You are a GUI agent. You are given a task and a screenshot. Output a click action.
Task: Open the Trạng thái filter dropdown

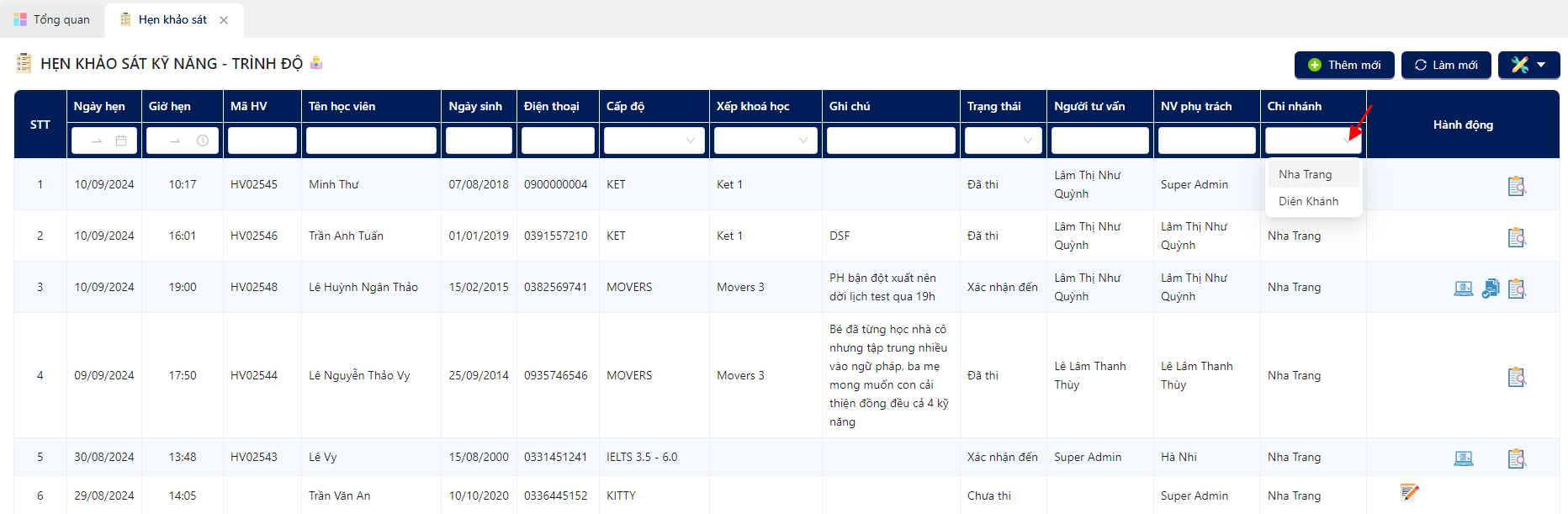1003,140
